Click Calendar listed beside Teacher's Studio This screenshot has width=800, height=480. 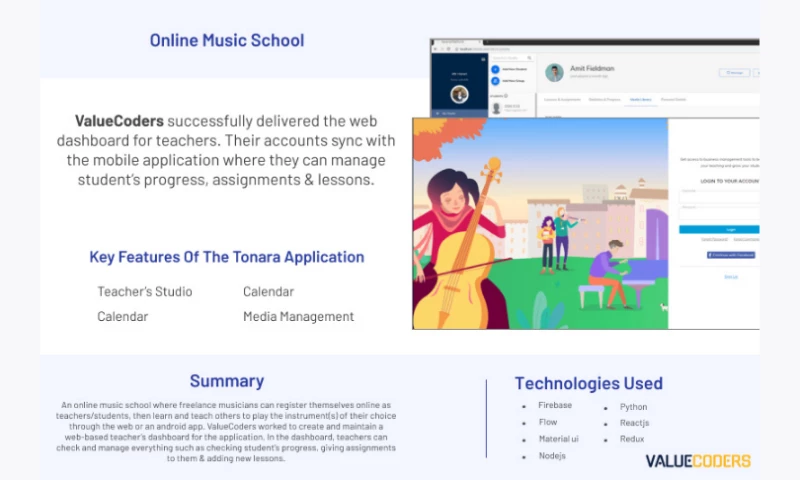pyautogui.click(x=268, y=291)
